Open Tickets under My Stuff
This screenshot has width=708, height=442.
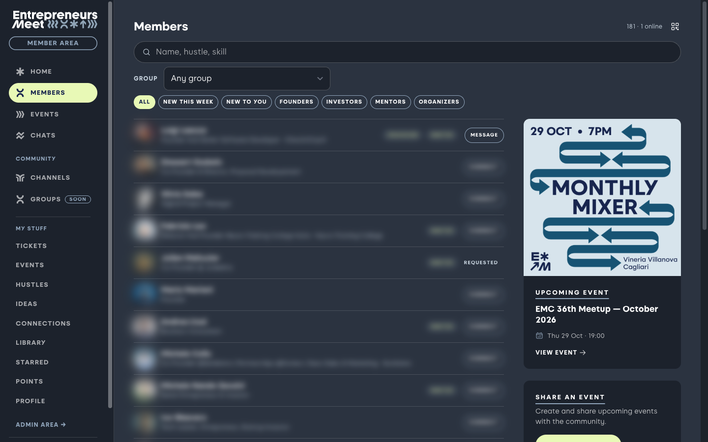(x=31, y=246)
